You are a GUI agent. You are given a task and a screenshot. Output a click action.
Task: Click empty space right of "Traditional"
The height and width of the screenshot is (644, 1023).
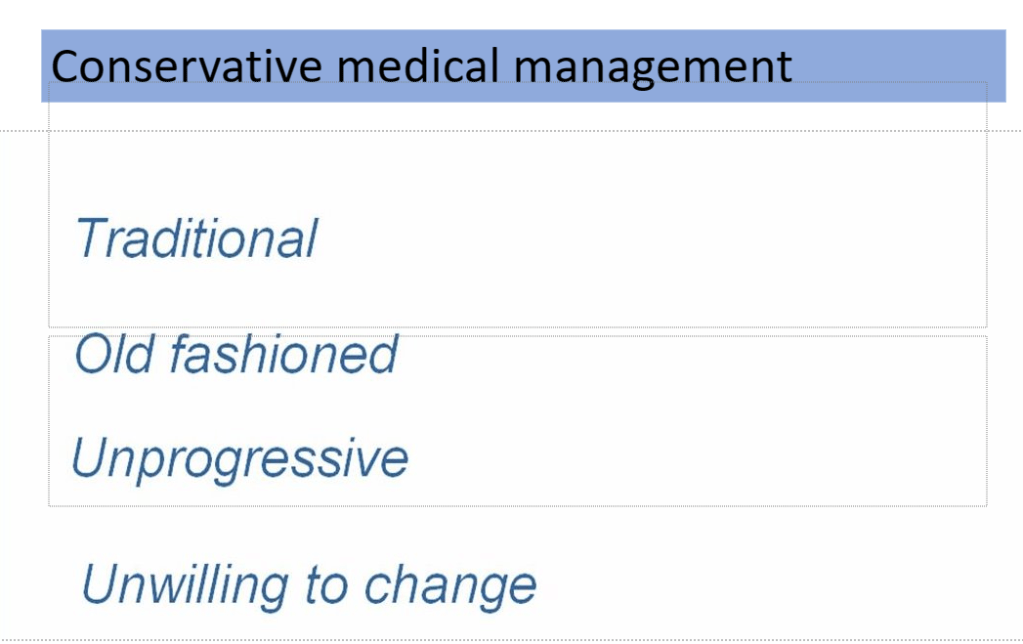(650, 240)
